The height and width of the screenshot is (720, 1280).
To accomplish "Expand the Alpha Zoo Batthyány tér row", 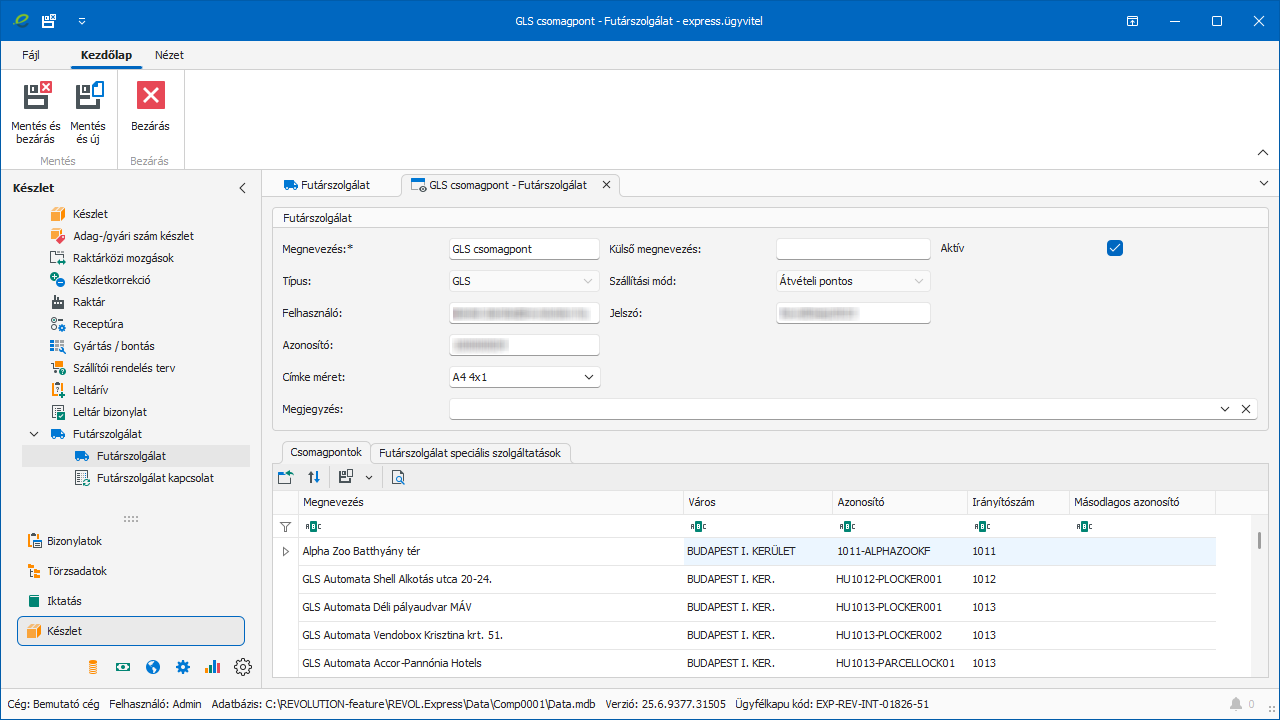I will click(285, 551).
